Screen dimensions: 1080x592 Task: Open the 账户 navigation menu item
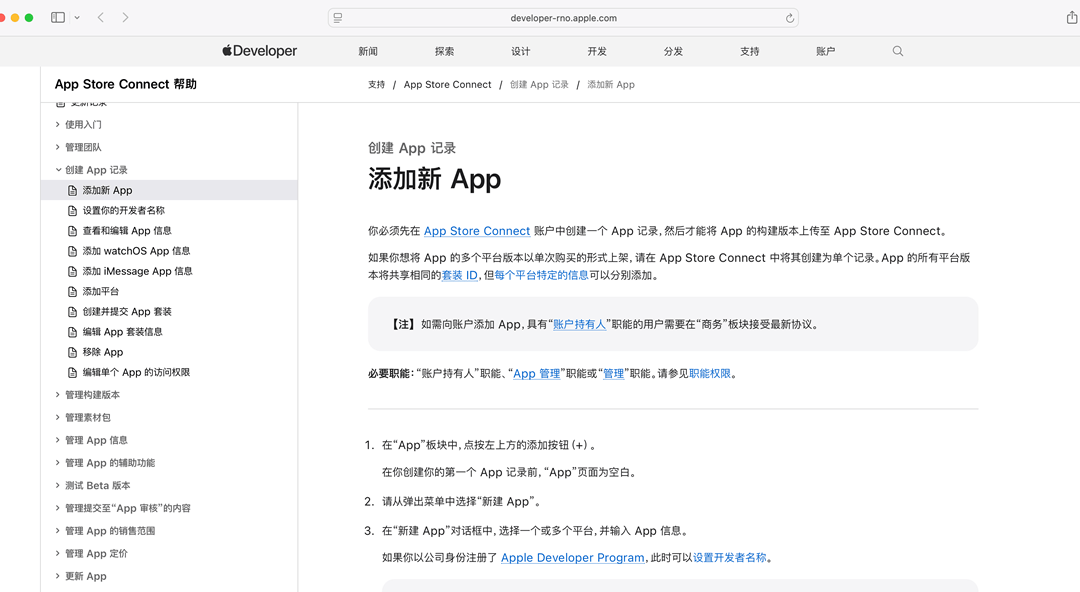(x=825, y=51)
